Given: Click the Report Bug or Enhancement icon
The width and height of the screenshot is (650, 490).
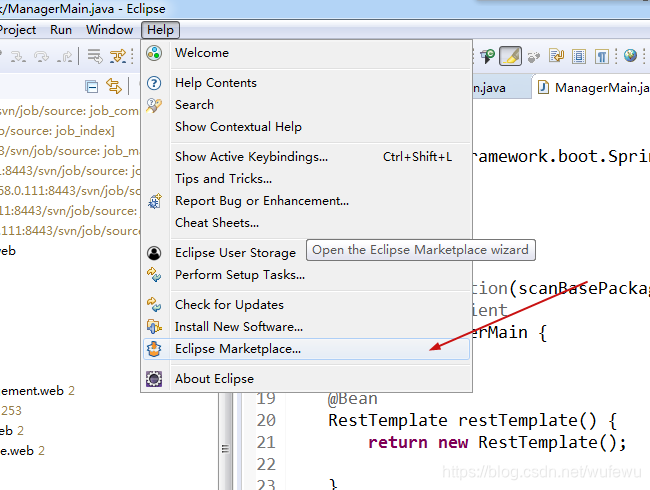Looking at the screenshot, I should 154,201.
